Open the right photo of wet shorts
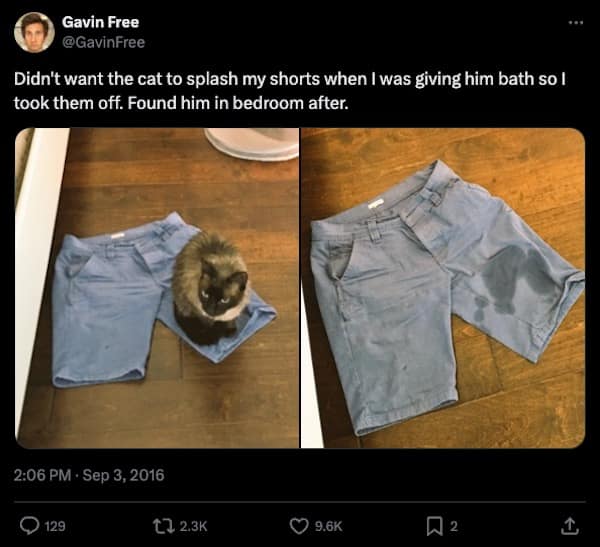 click(444, 288)
